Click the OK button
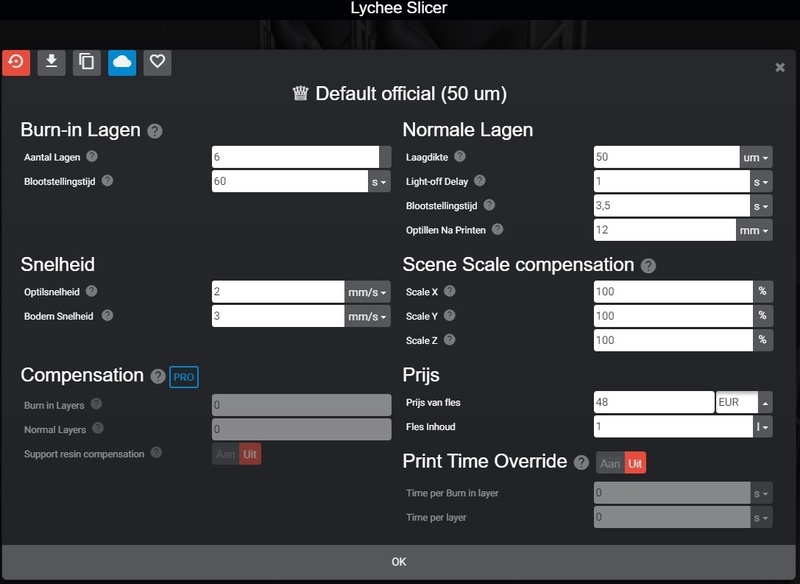The height and width of the screenshot is (584, 800). tap(399, 562)
